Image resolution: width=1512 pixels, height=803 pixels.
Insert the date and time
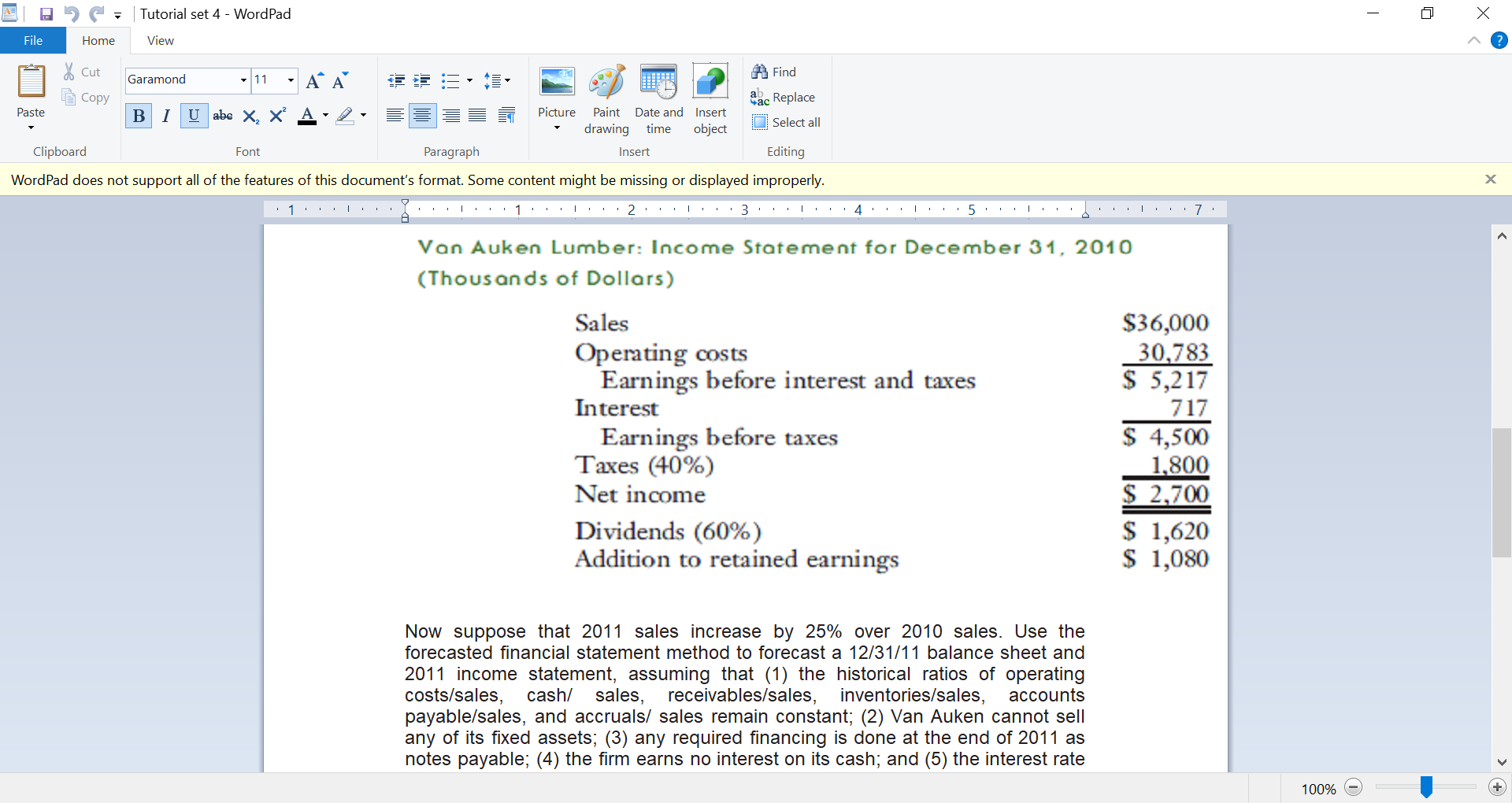658,98
